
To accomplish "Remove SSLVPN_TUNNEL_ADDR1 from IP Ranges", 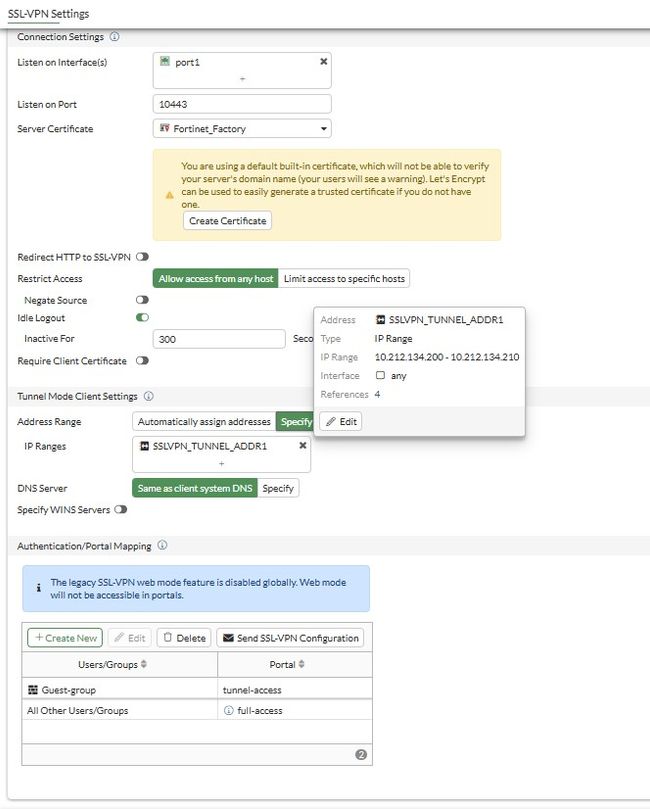I will [303, 446].
